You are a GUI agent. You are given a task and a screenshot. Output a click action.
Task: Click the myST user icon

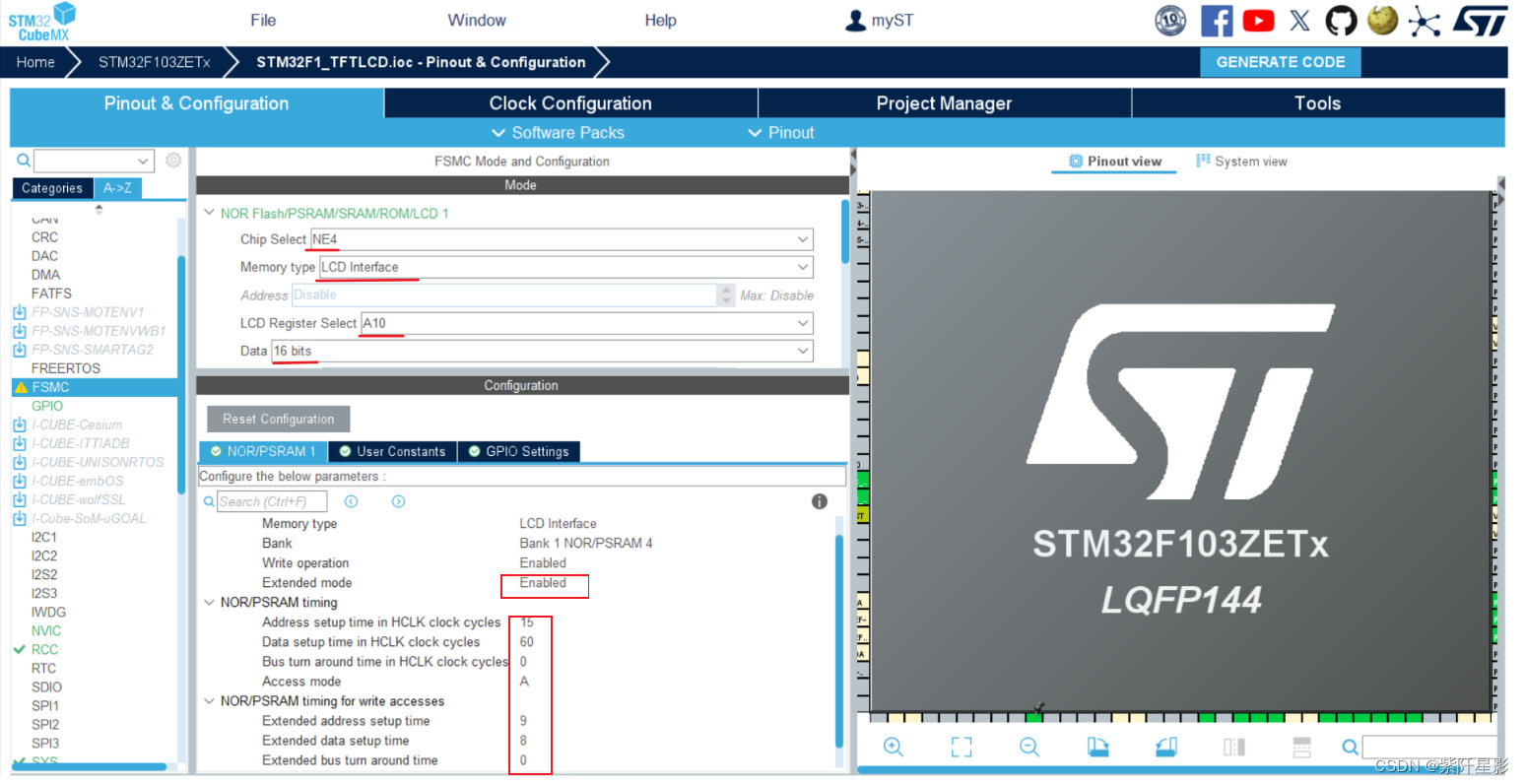click(x=856, y=20)
